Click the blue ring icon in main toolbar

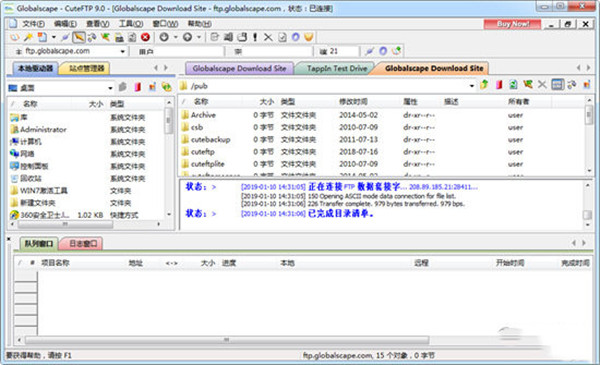pyautogui.click(x=295, y=37)
